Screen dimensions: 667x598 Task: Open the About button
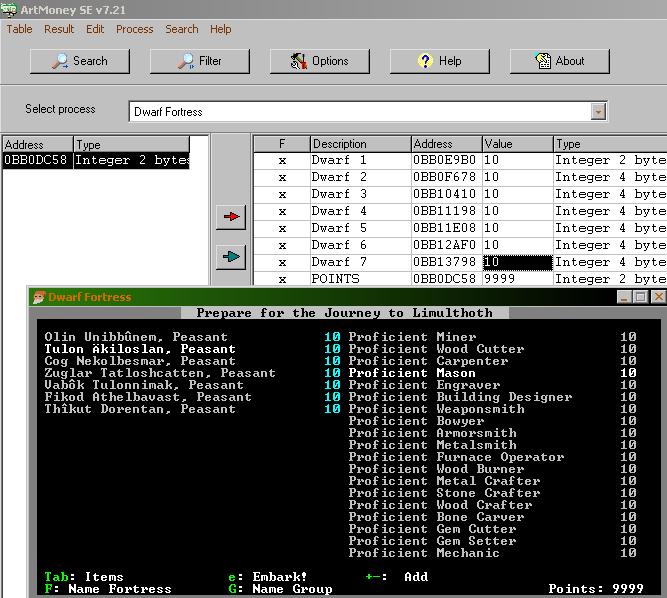pyautogui.click(x=559, y=61)
